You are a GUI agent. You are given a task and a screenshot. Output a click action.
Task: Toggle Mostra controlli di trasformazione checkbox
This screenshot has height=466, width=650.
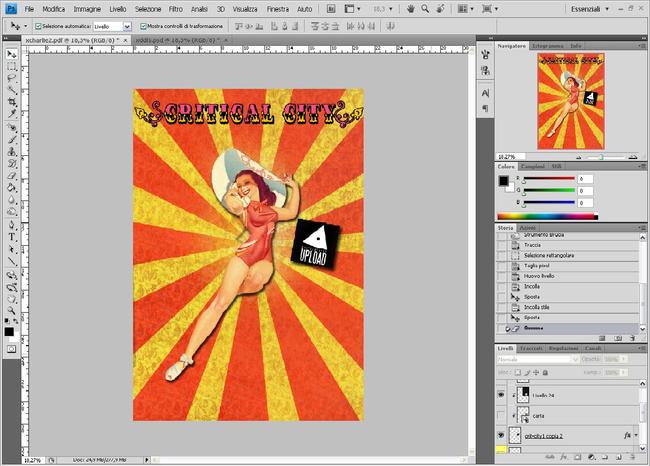pyautogui.click(x=143, y=26)
